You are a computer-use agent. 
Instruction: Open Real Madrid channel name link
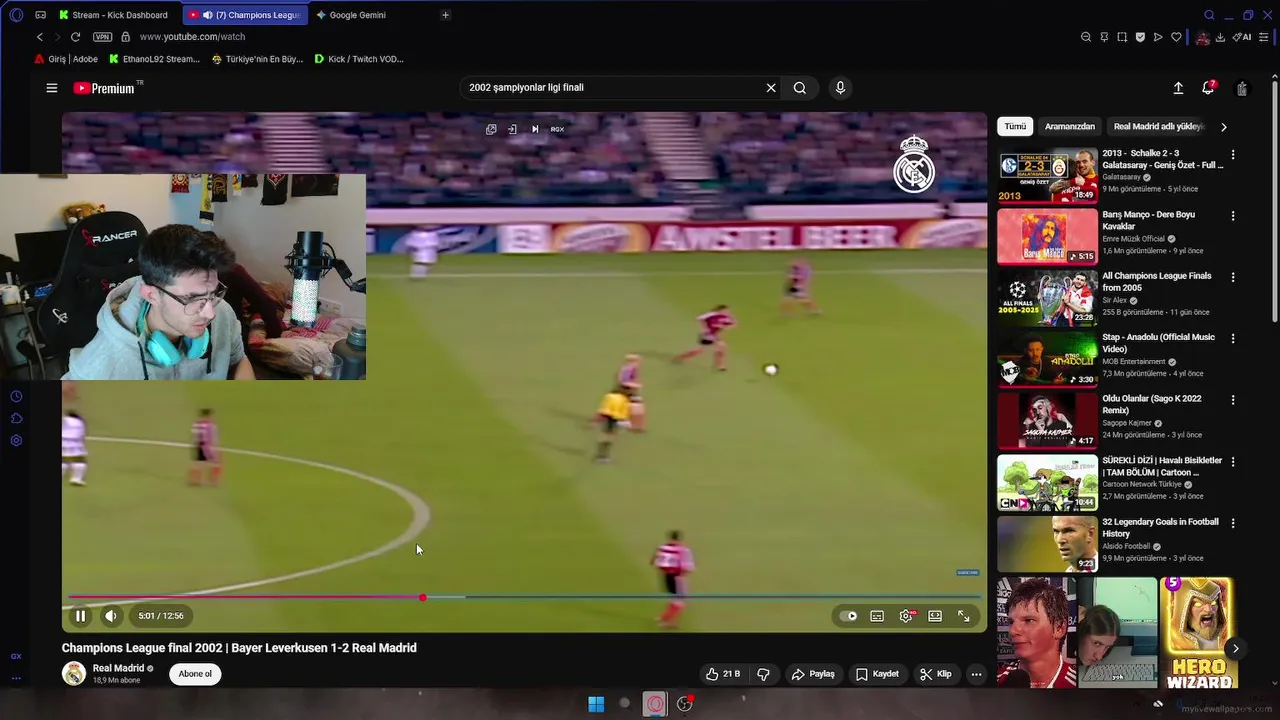pyautogui.click(x=118, y=668)
